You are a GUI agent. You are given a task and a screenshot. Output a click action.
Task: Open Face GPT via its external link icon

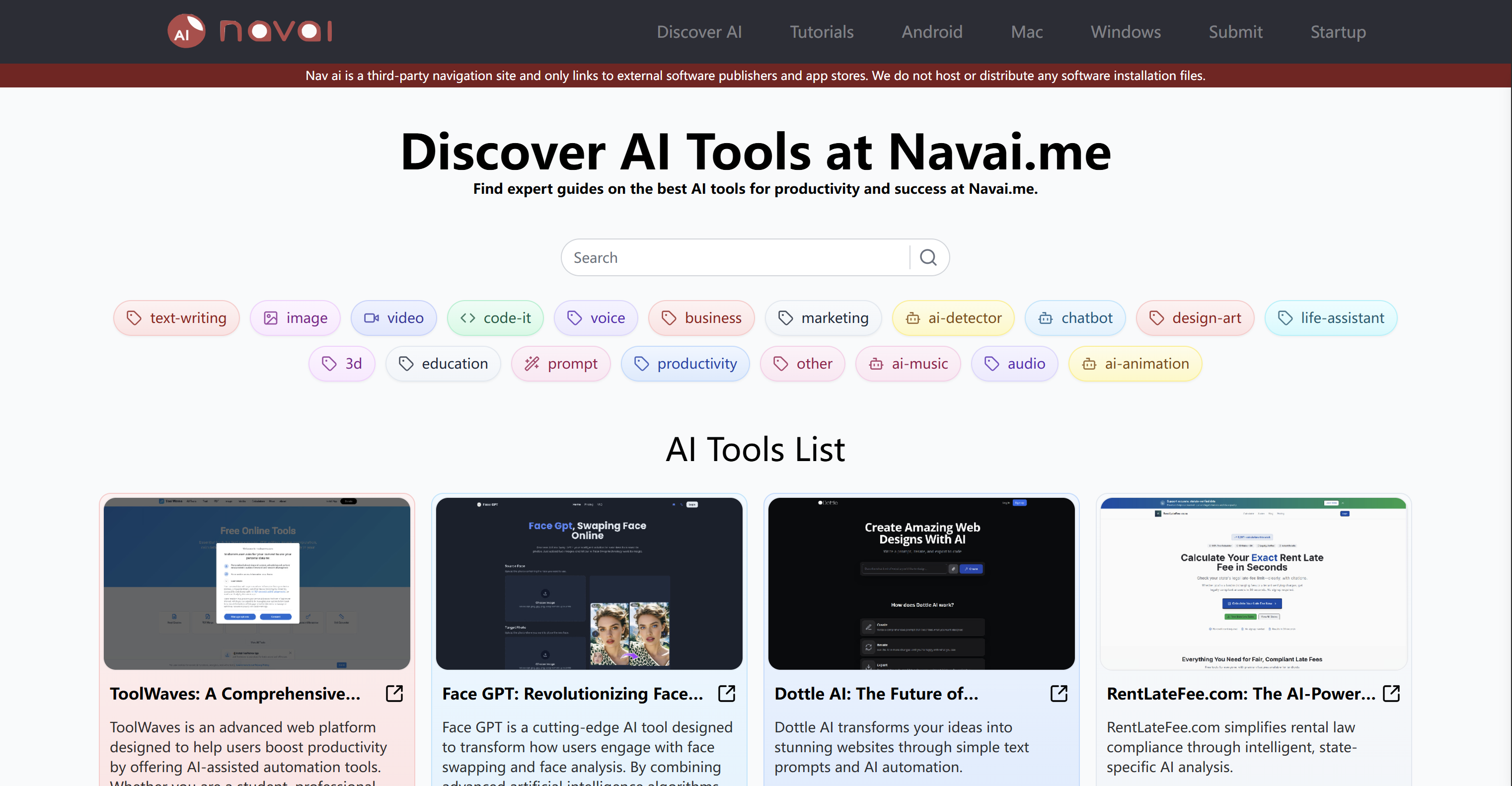point(726,693)
